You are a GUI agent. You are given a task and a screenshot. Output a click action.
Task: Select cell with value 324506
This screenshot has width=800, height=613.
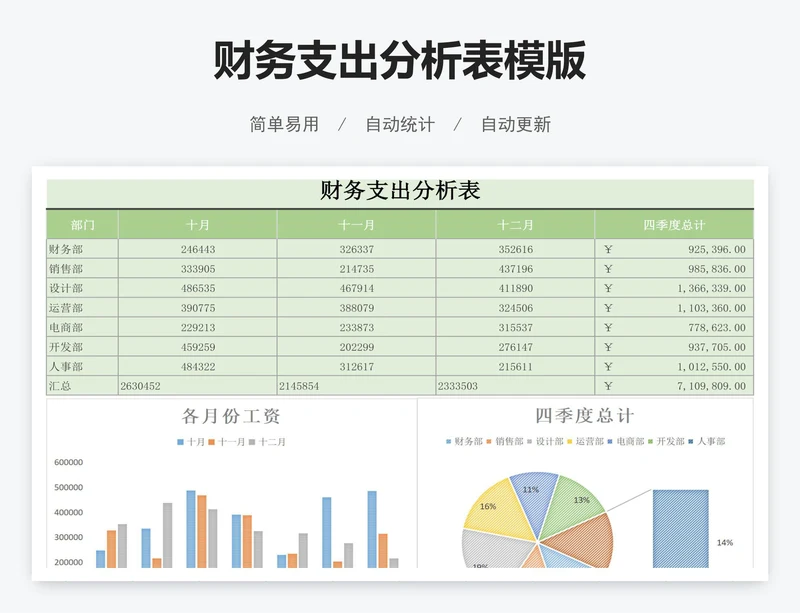tap(515, 308)
